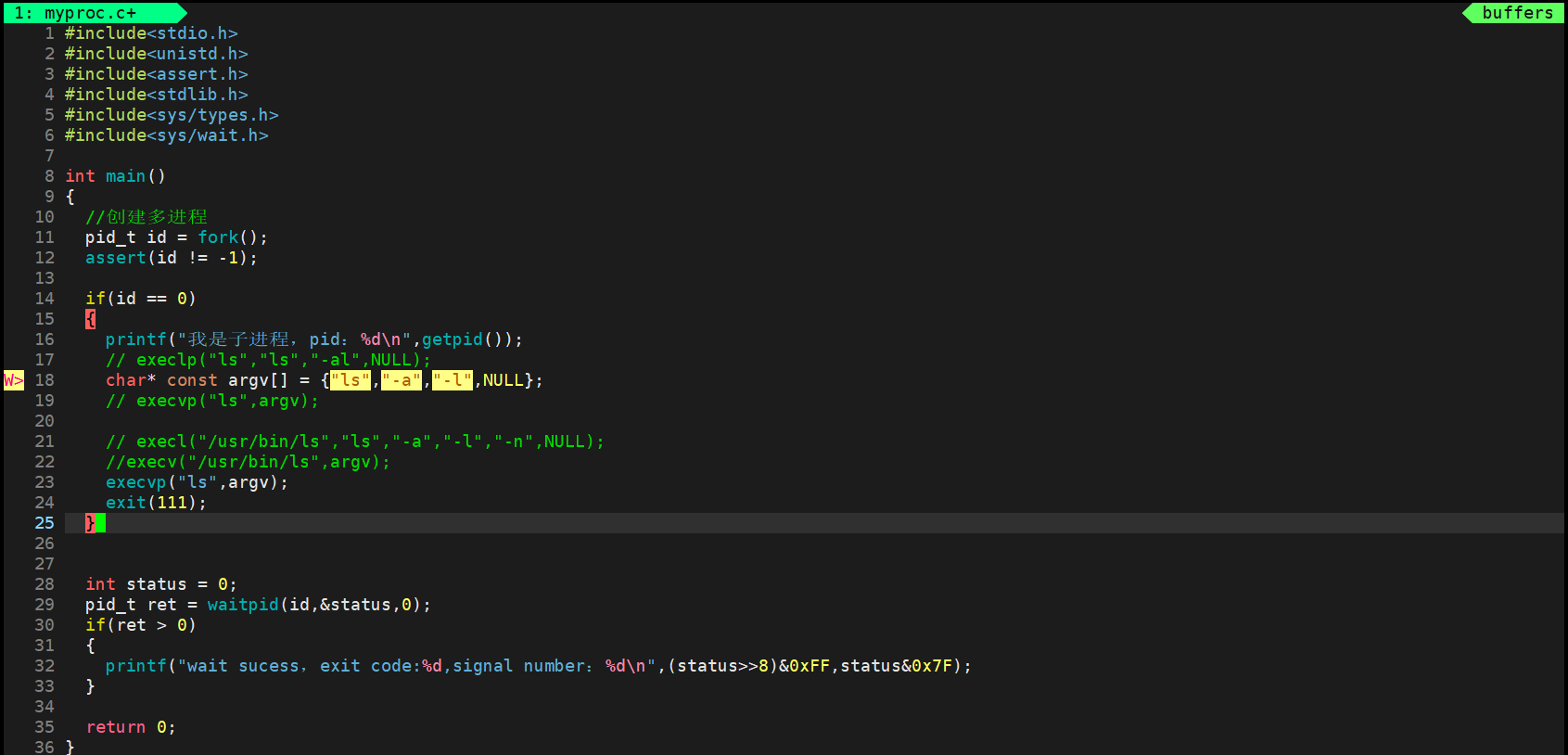Click the buffers label in tabline
Viewport: 1568px width, 755px height.
1517,13
